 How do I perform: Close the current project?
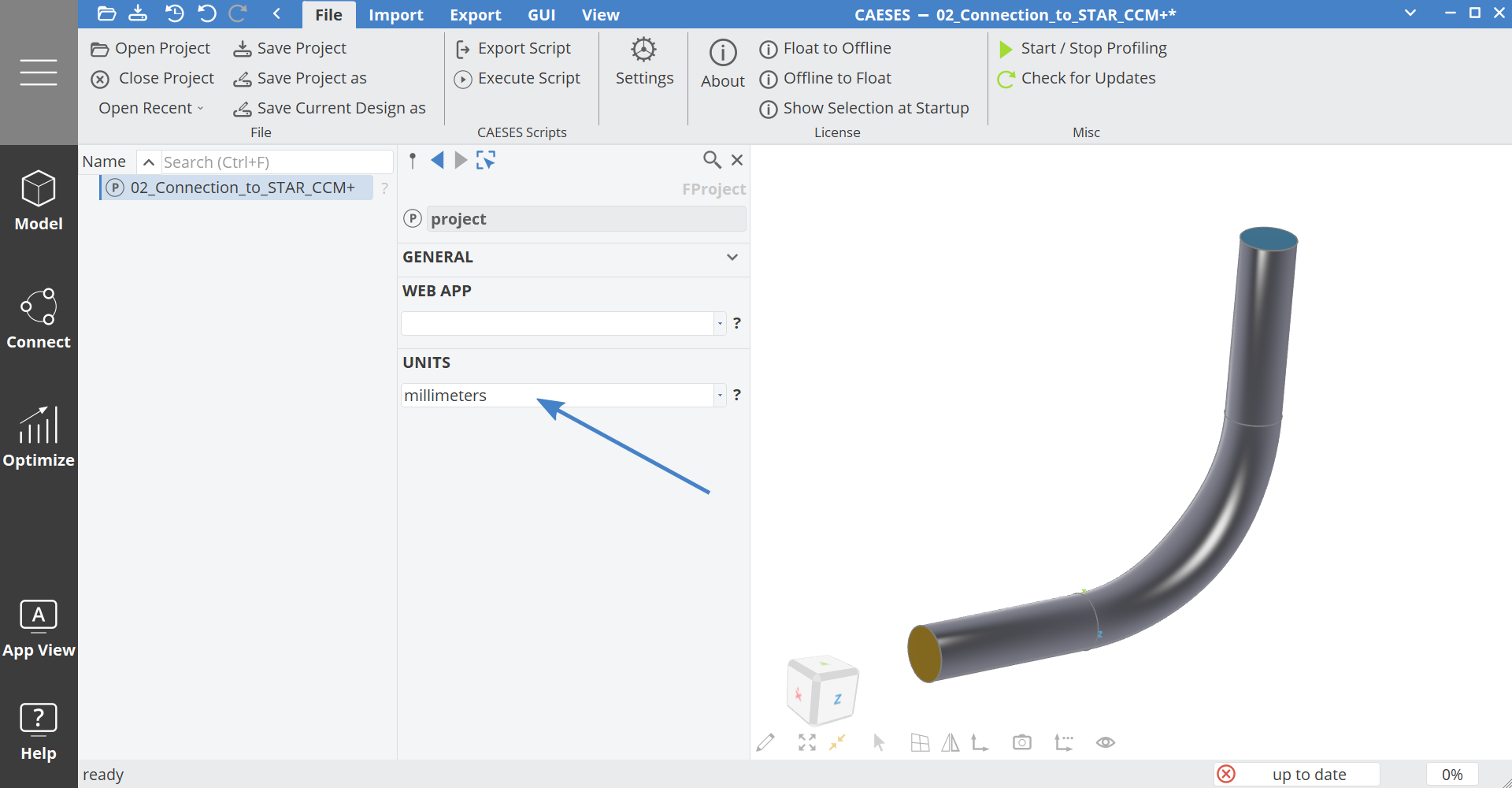[x=152, y=78]
